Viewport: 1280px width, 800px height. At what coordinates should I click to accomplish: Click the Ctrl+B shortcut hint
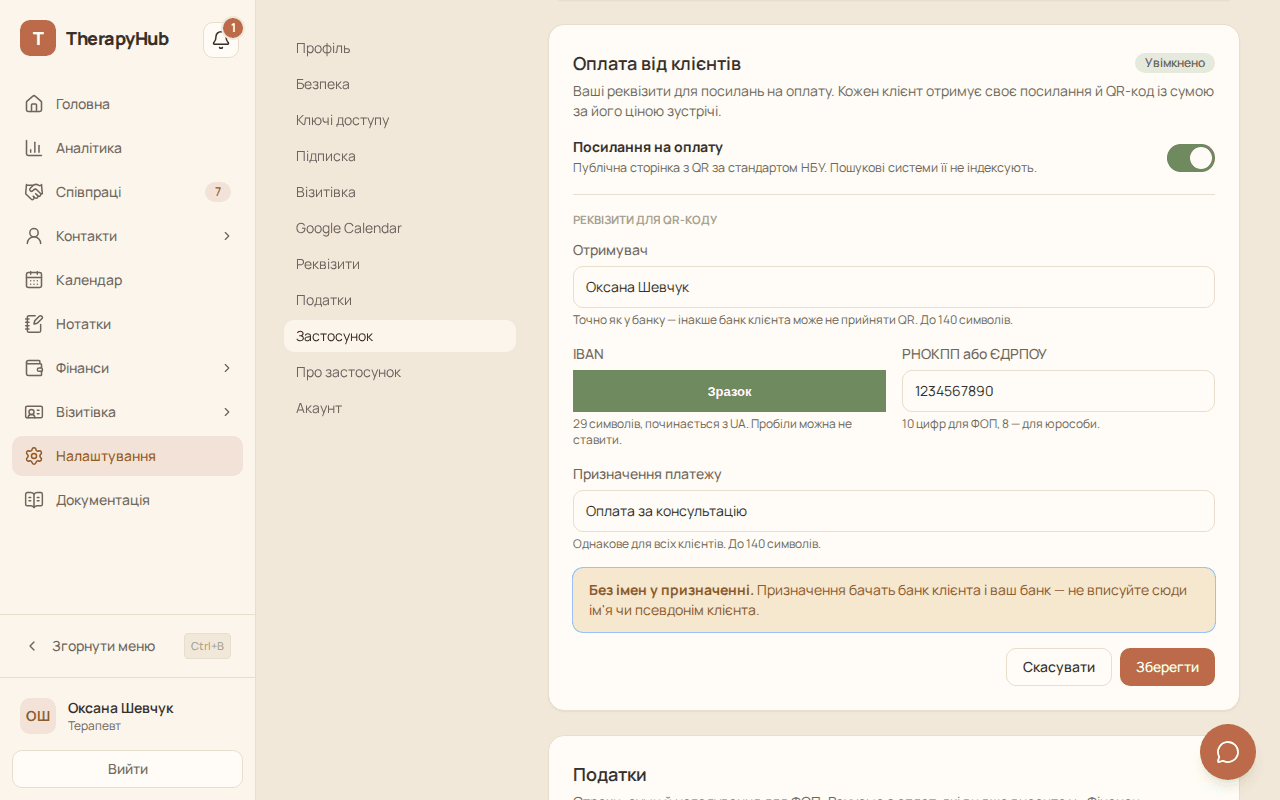coord(207,646)
